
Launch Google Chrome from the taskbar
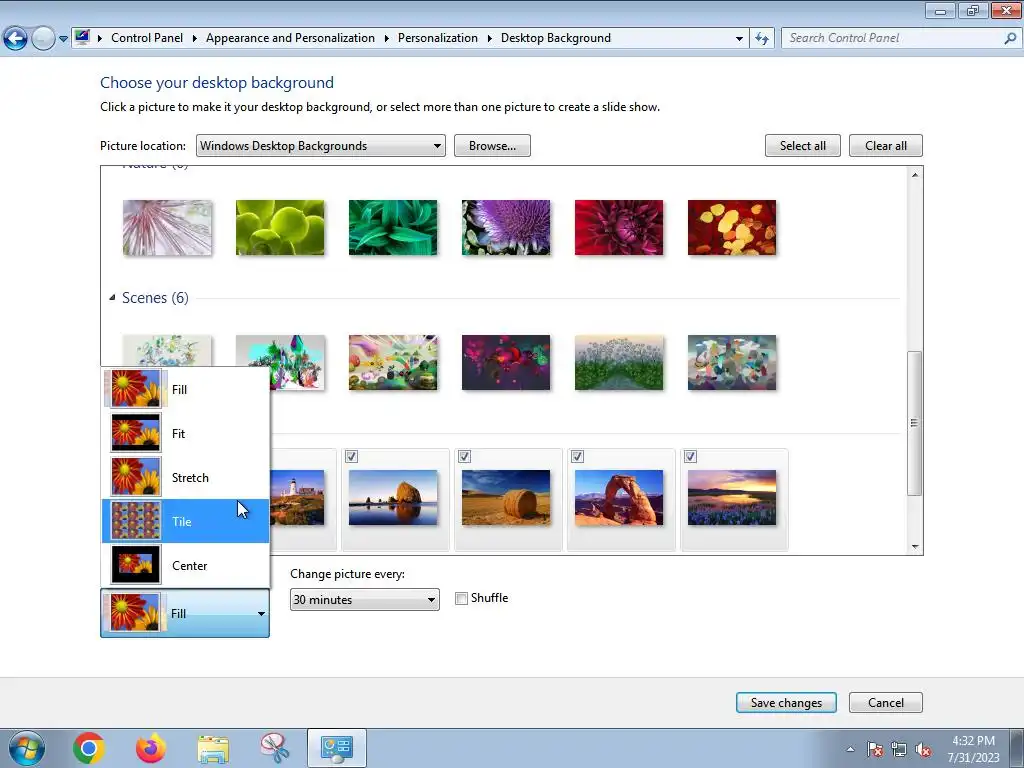pos(88,748)
